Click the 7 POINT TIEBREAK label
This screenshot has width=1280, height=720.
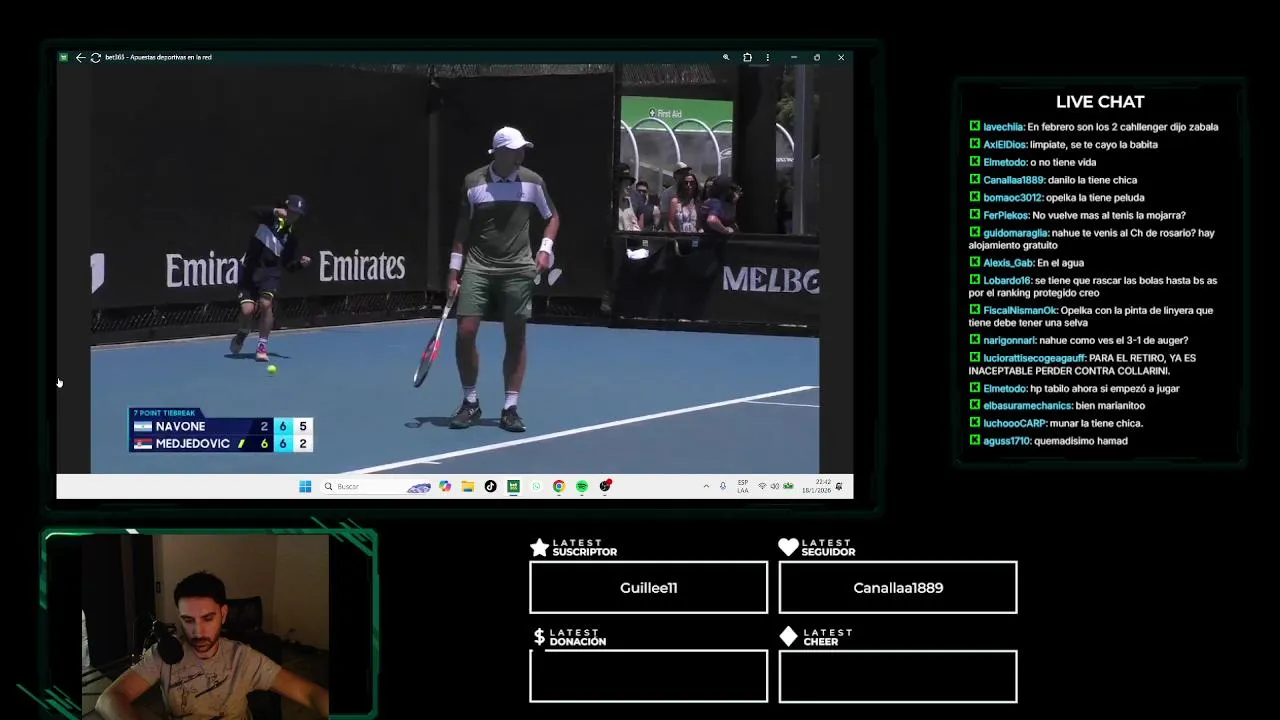164,413
